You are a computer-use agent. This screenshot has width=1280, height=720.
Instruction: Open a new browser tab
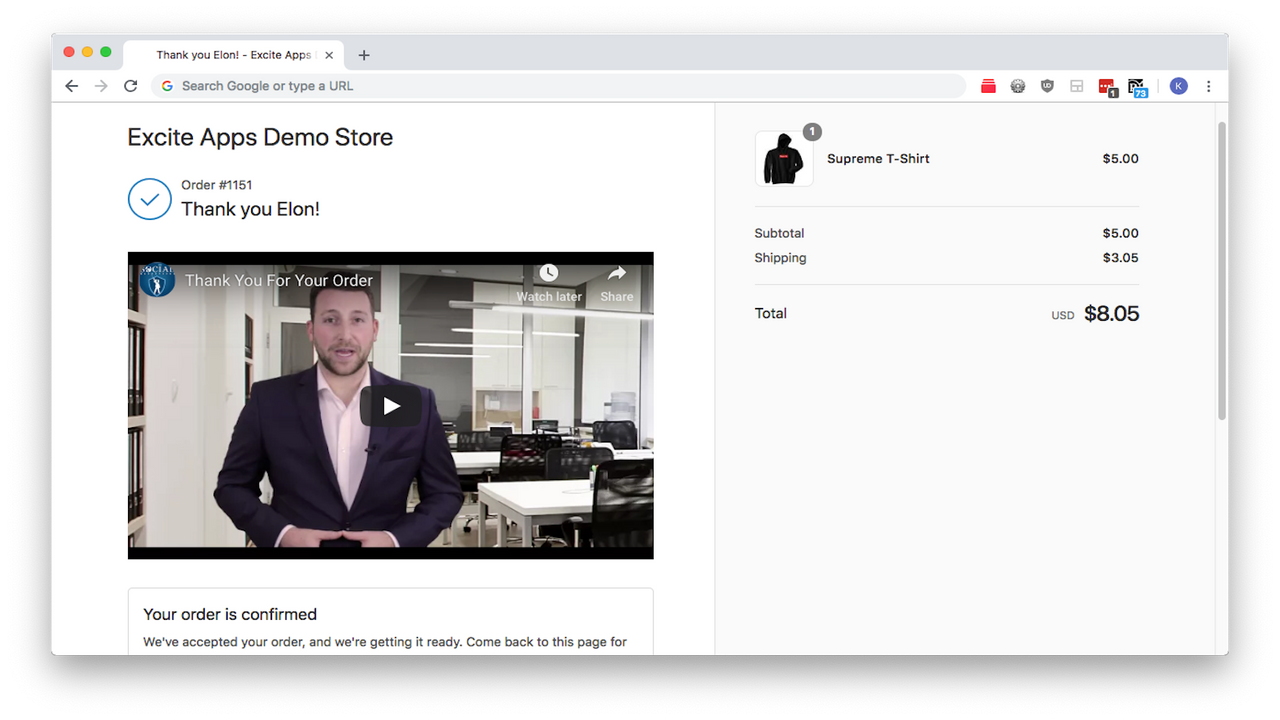[363, 55]
